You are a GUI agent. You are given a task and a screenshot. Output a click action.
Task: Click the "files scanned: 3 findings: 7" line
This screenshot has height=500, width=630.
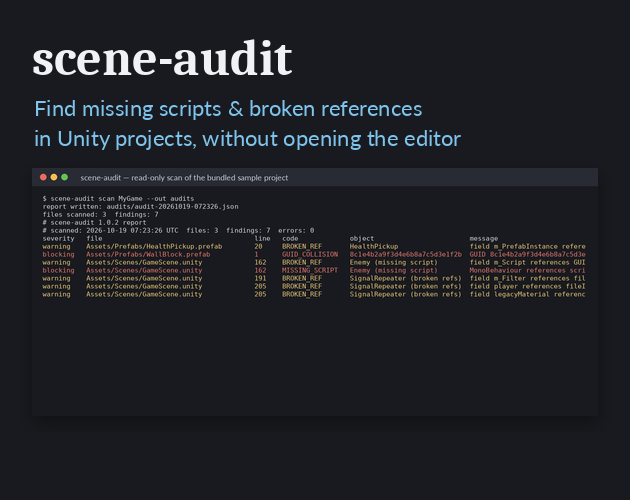click(100, 215)
